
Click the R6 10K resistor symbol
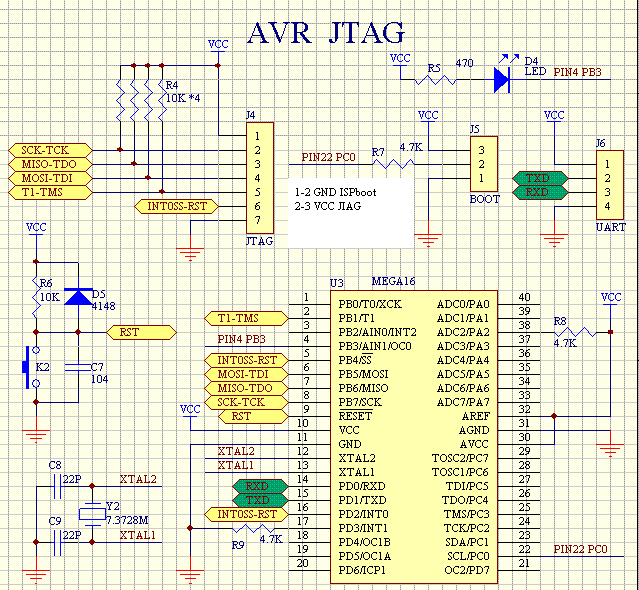click(36, 297)
